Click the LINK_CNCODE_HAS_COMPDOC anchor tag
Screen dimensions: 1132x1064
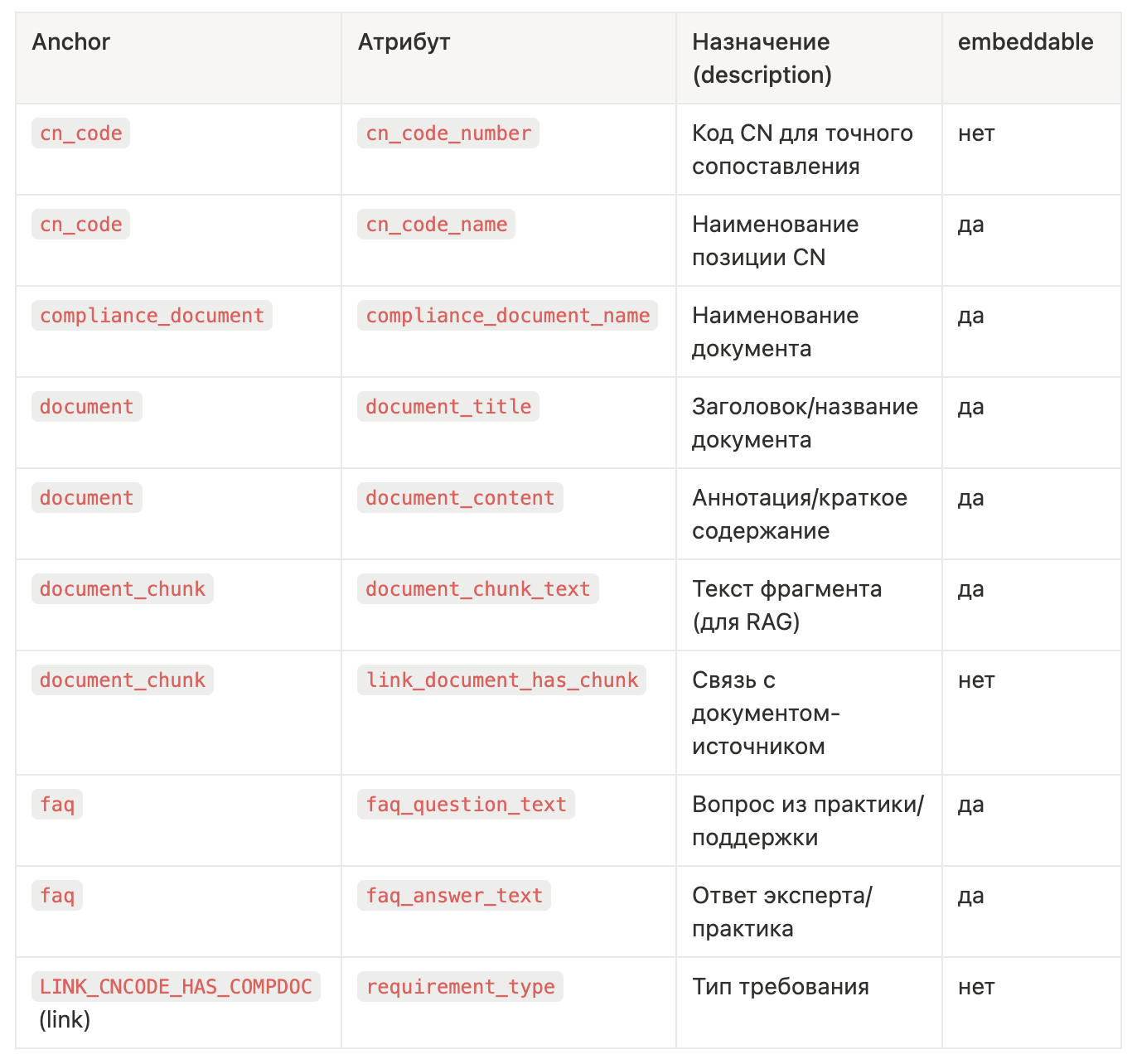[176, 987]
